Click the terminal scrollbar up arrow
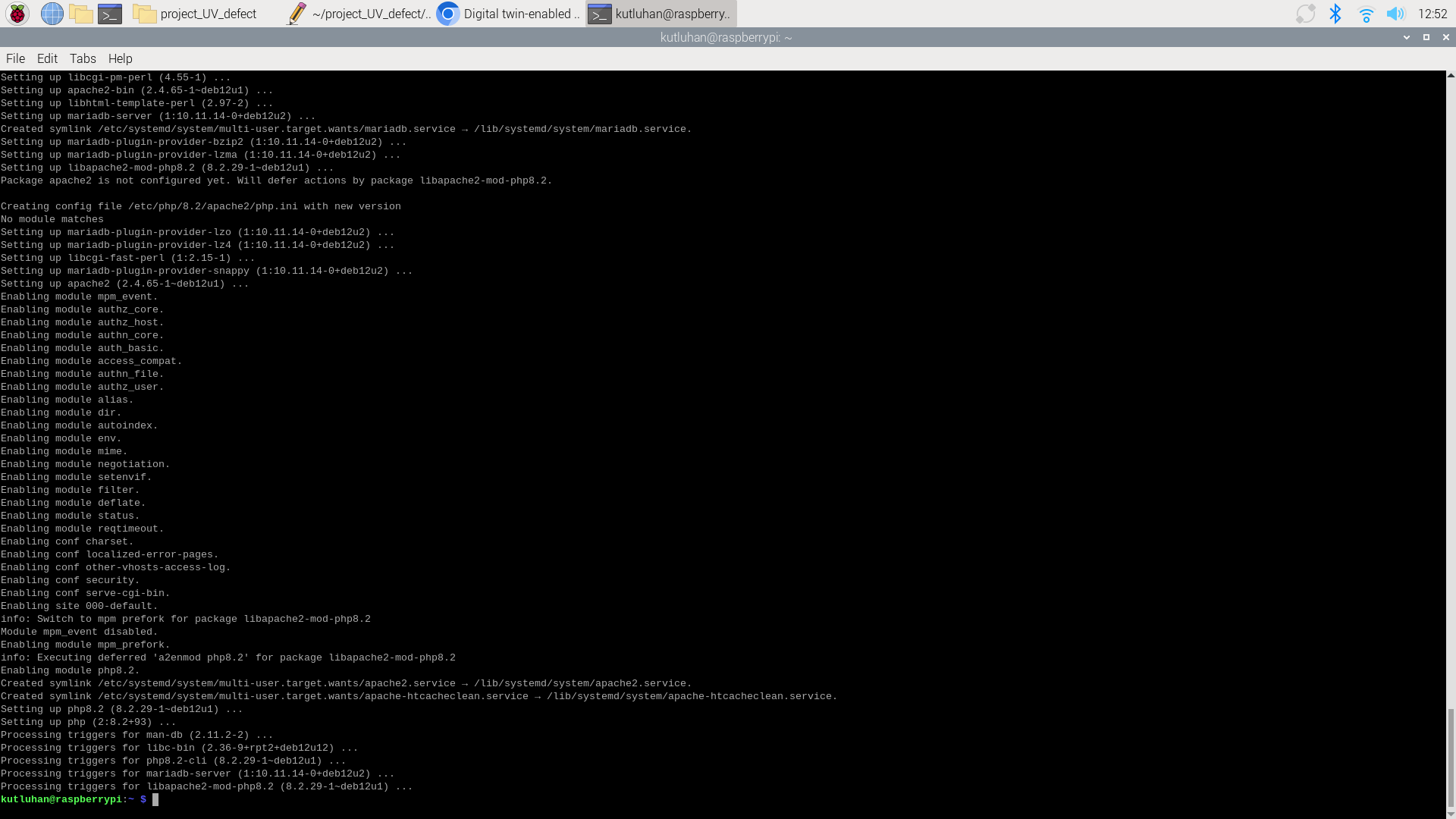 coord(1451,75)
